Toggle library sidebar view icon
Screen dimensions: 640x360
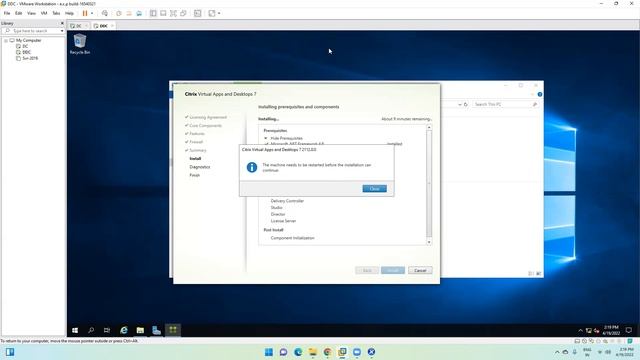[x=153, y=13]
